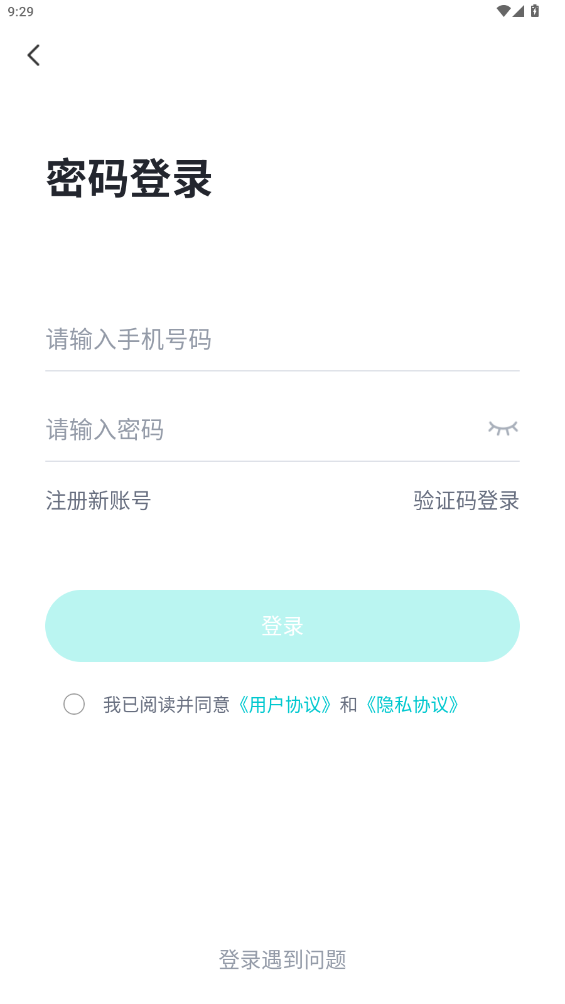Show password with the closed-eye icon

tap(503, 428)
